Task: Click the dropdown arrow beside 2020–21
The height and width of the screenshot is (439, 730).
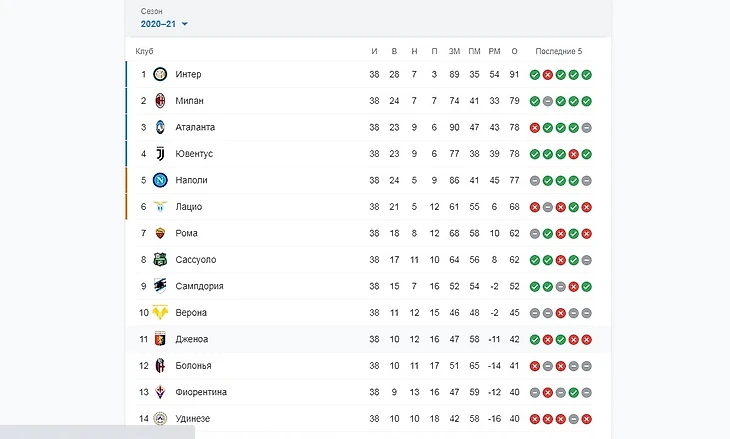Action: coord(185,24)
